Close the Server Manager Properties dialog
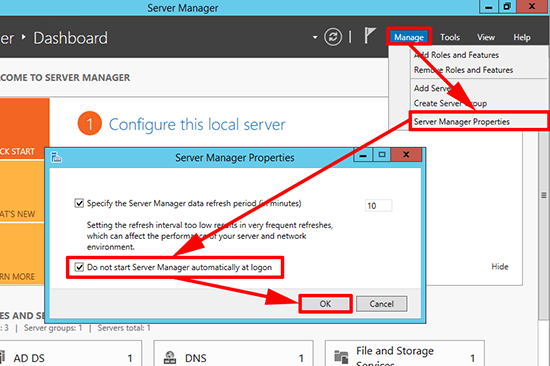Image resolution: width=550 pixels, height=366 pixels. 406,155
